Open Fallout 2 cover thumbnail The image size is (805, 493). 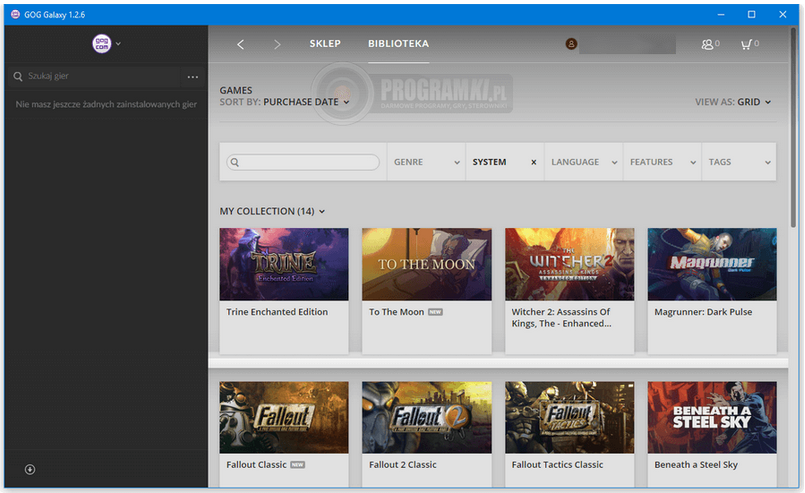tap(427, 417)
